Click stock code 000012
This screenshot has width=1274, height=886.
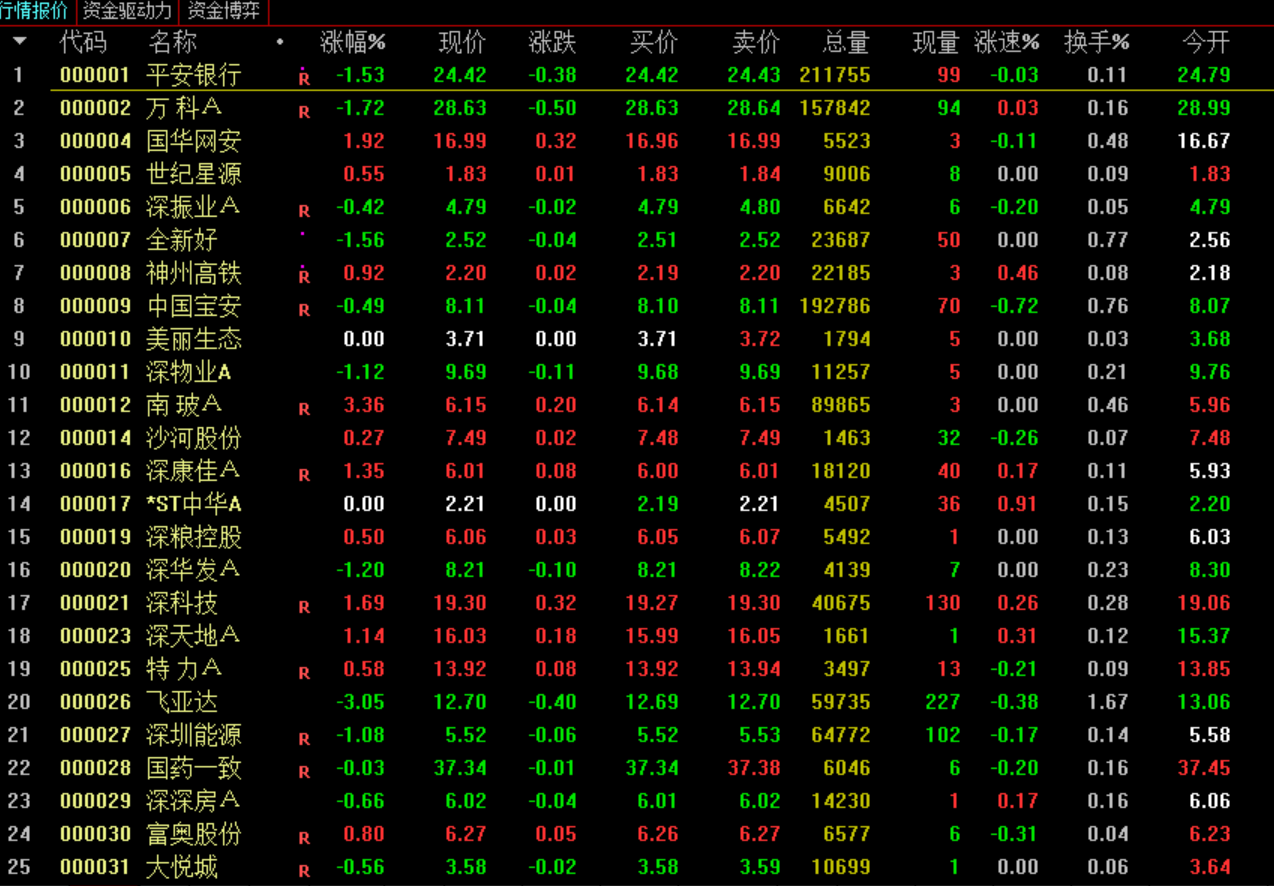point(95,405)
